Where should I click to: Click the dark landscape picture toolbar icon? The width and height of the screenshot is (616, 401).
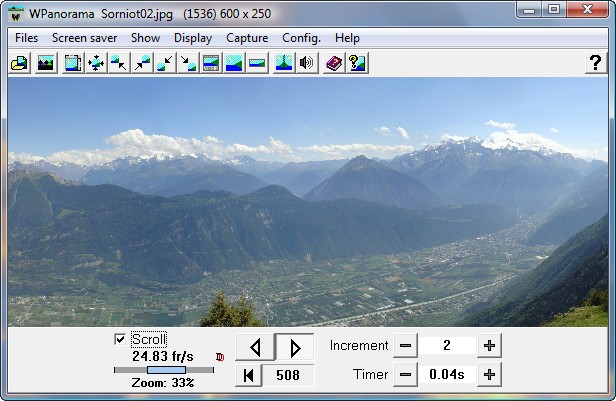(46, 63)
